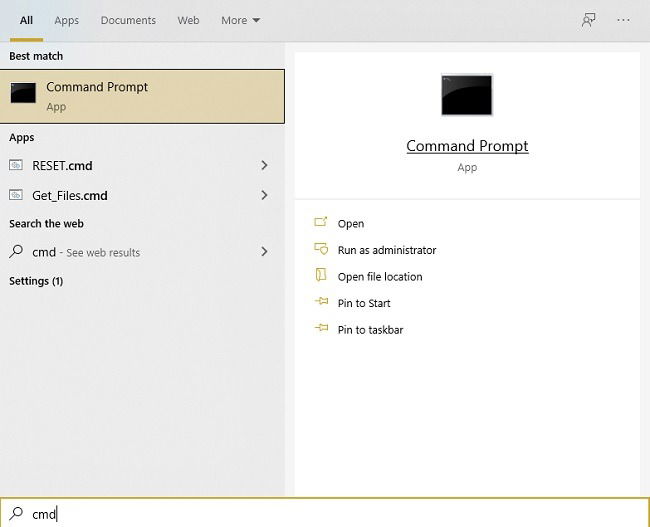Click the search box magnifier icon
650x527 pixels.
(16, 513)
